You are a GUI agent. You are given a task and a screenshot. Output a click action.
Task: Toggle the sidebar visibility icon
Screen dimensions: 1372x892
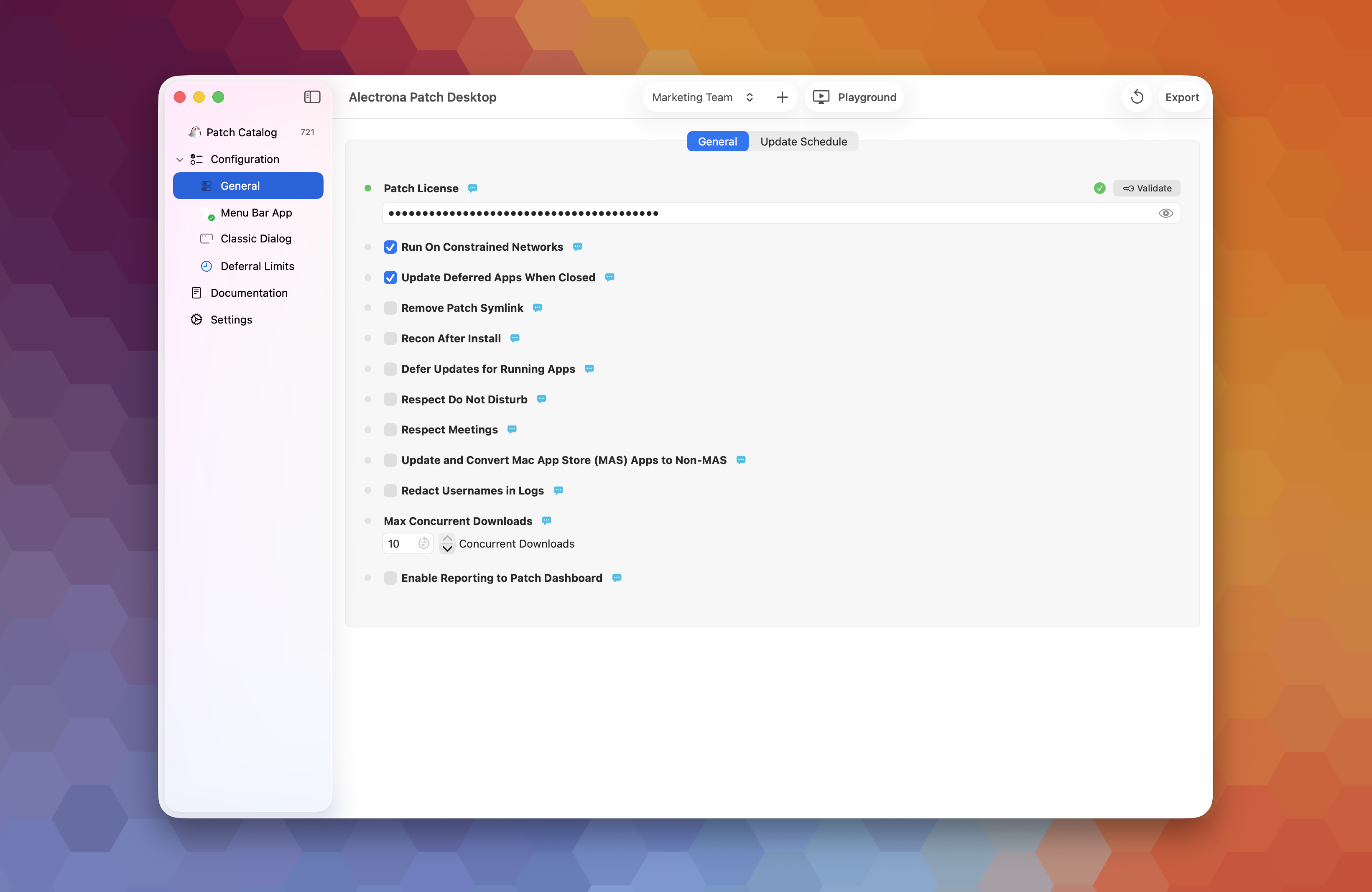pos(312,97)
